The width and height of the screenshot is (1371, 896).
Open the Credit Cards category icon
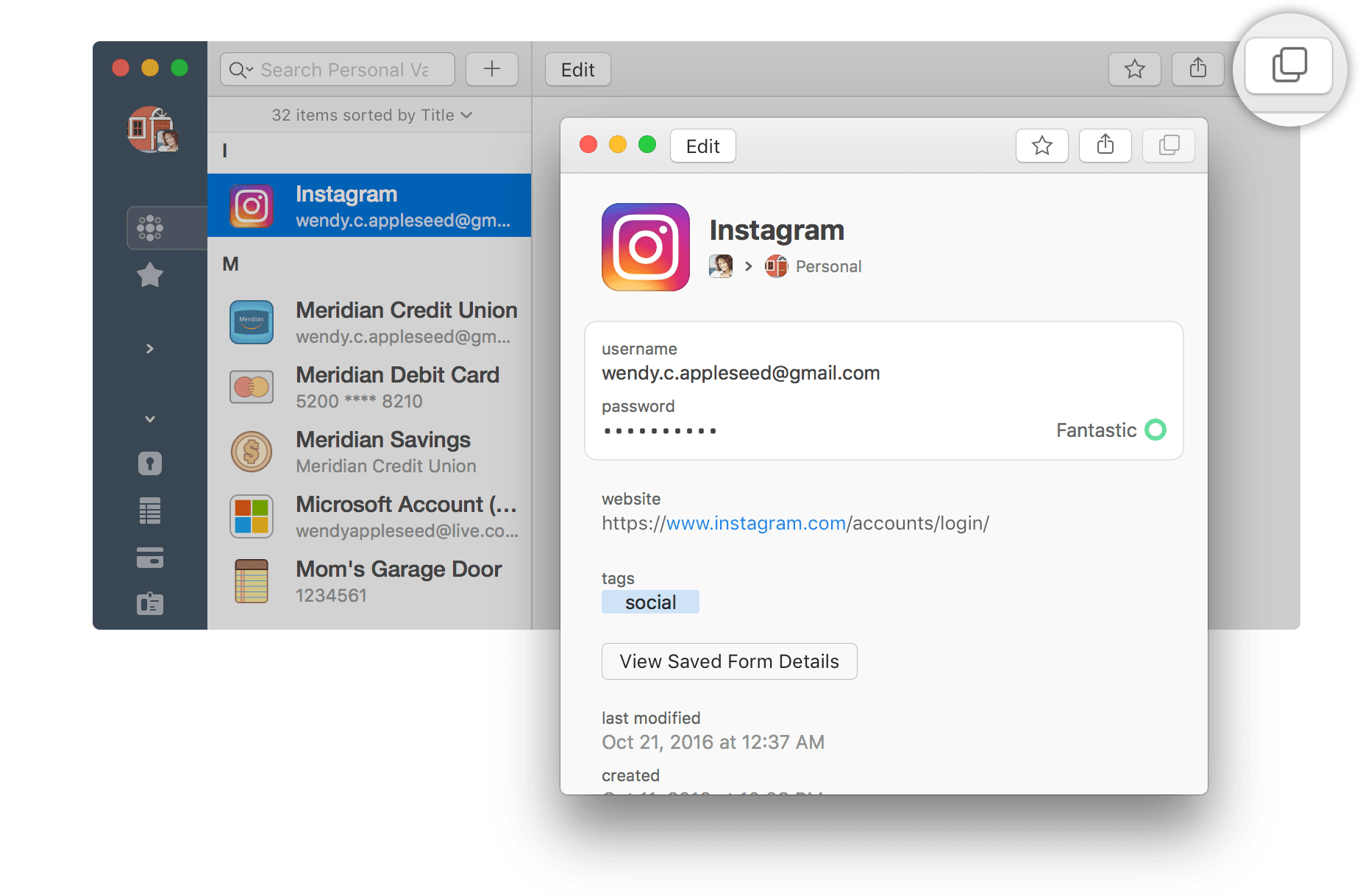[x=150, y=558]
